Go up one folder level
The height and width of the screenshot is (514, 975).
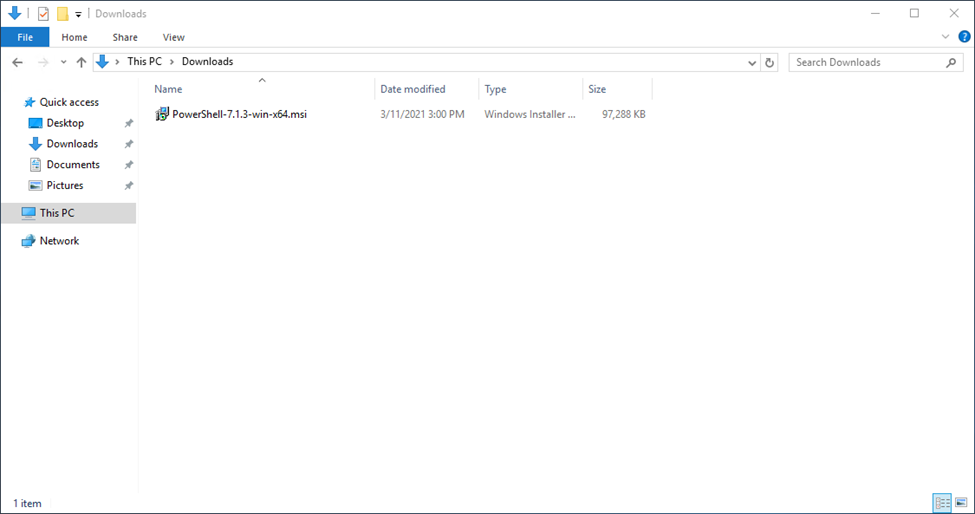coord(81,62)
